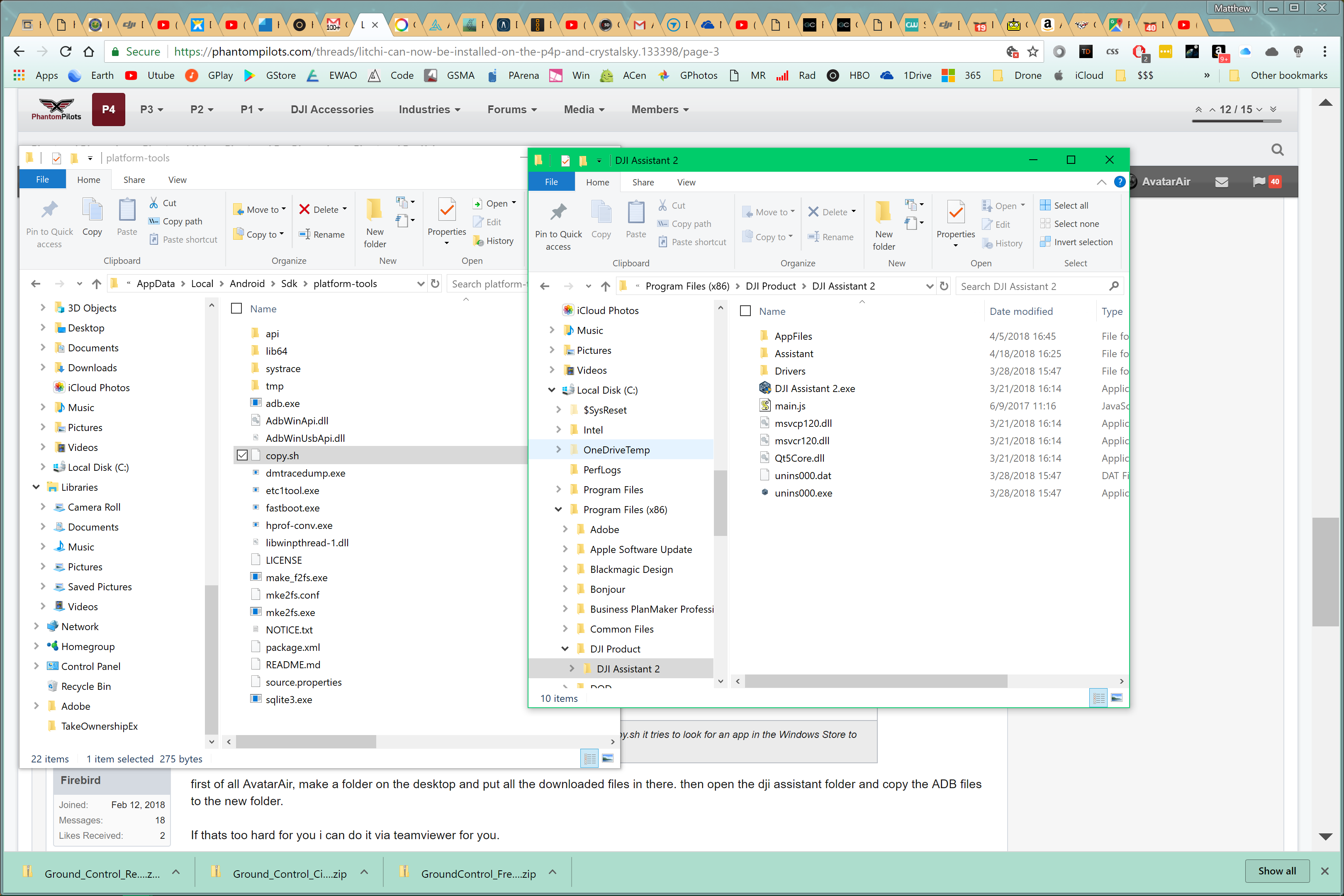This screenshot has width=1344, height=896.
Task: Expand Downloads in platform-tools navigation pane
Action: click(x=43, y=368)
